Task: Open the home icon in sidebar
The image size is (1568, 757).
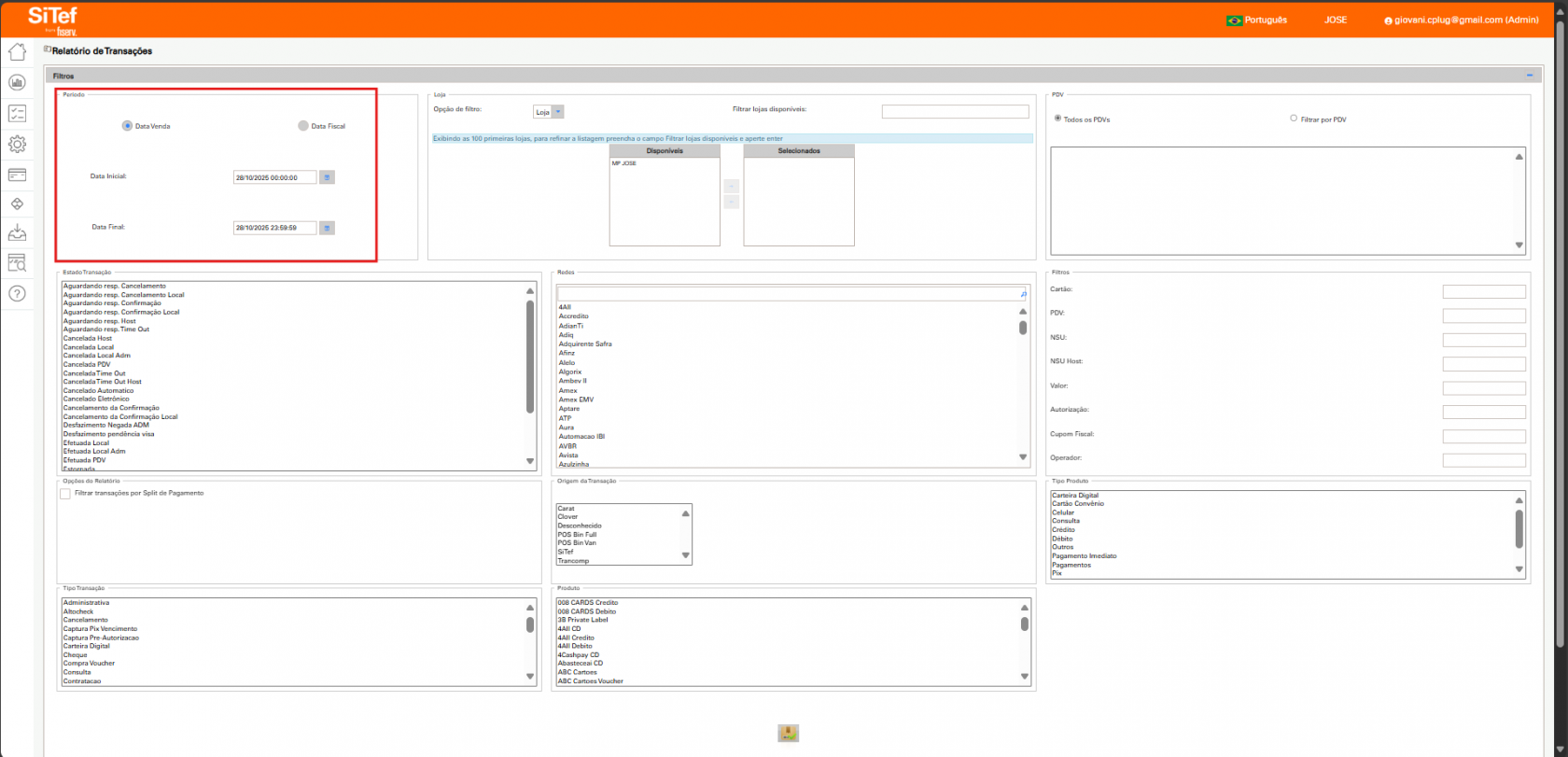Action: (x=17, y=52)
